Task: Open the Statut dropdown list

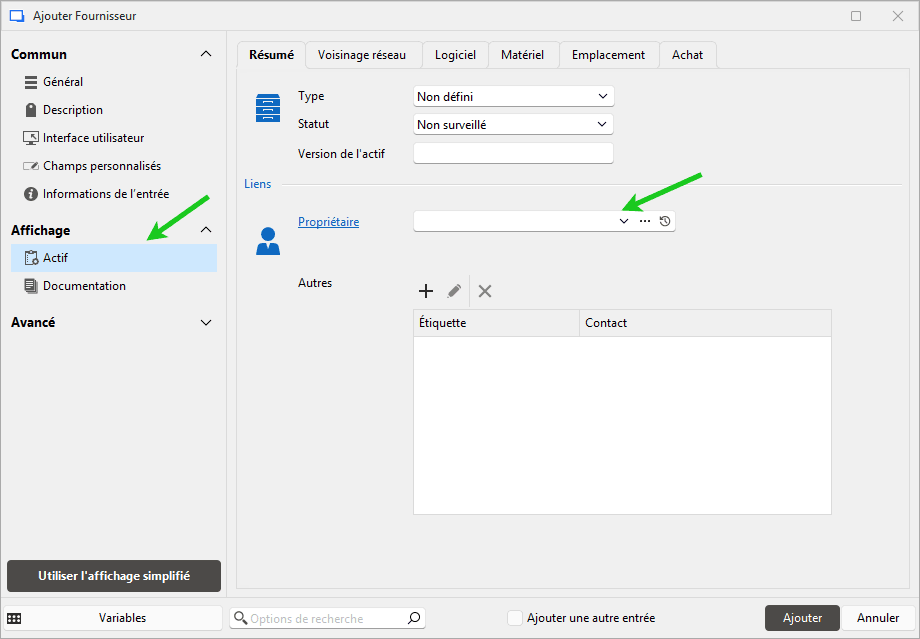Action: click(513, 124)
